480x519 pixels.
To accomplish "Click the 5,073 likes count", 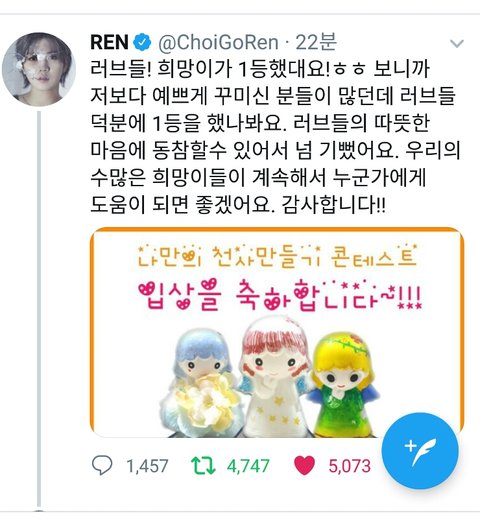I will click(349, 466).
